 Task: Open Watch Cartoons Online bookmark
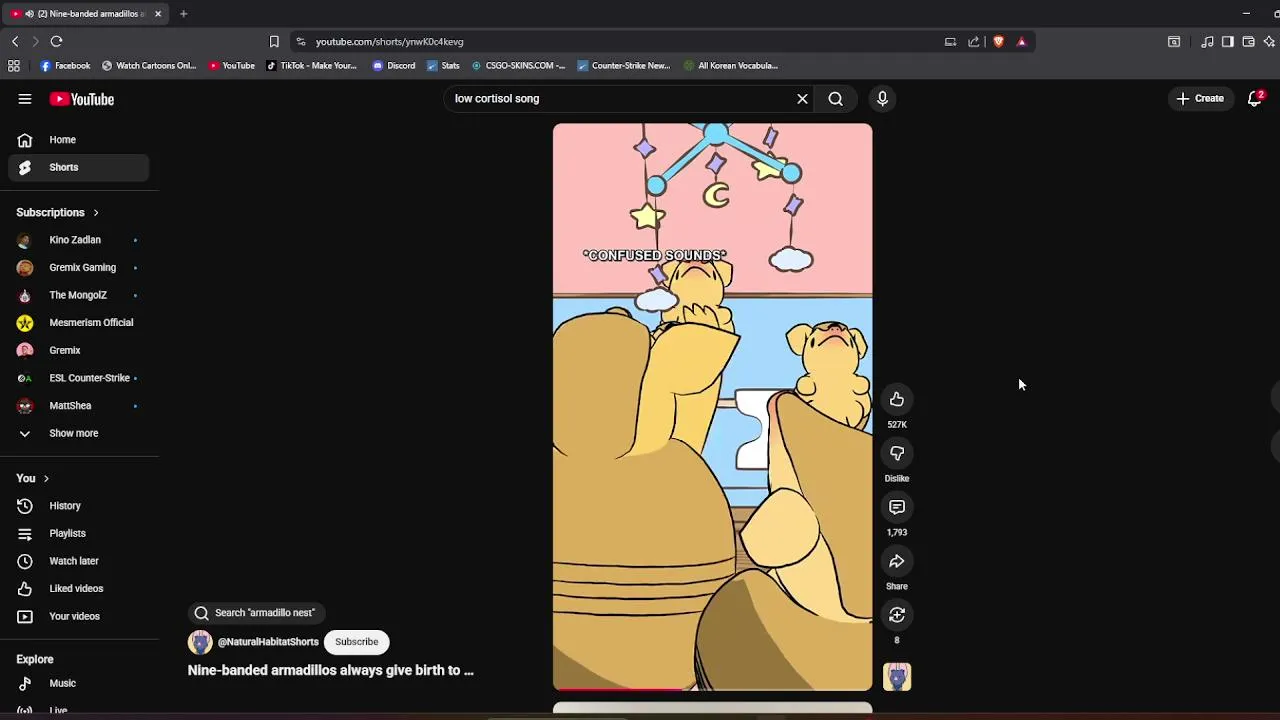coord(149,66)
